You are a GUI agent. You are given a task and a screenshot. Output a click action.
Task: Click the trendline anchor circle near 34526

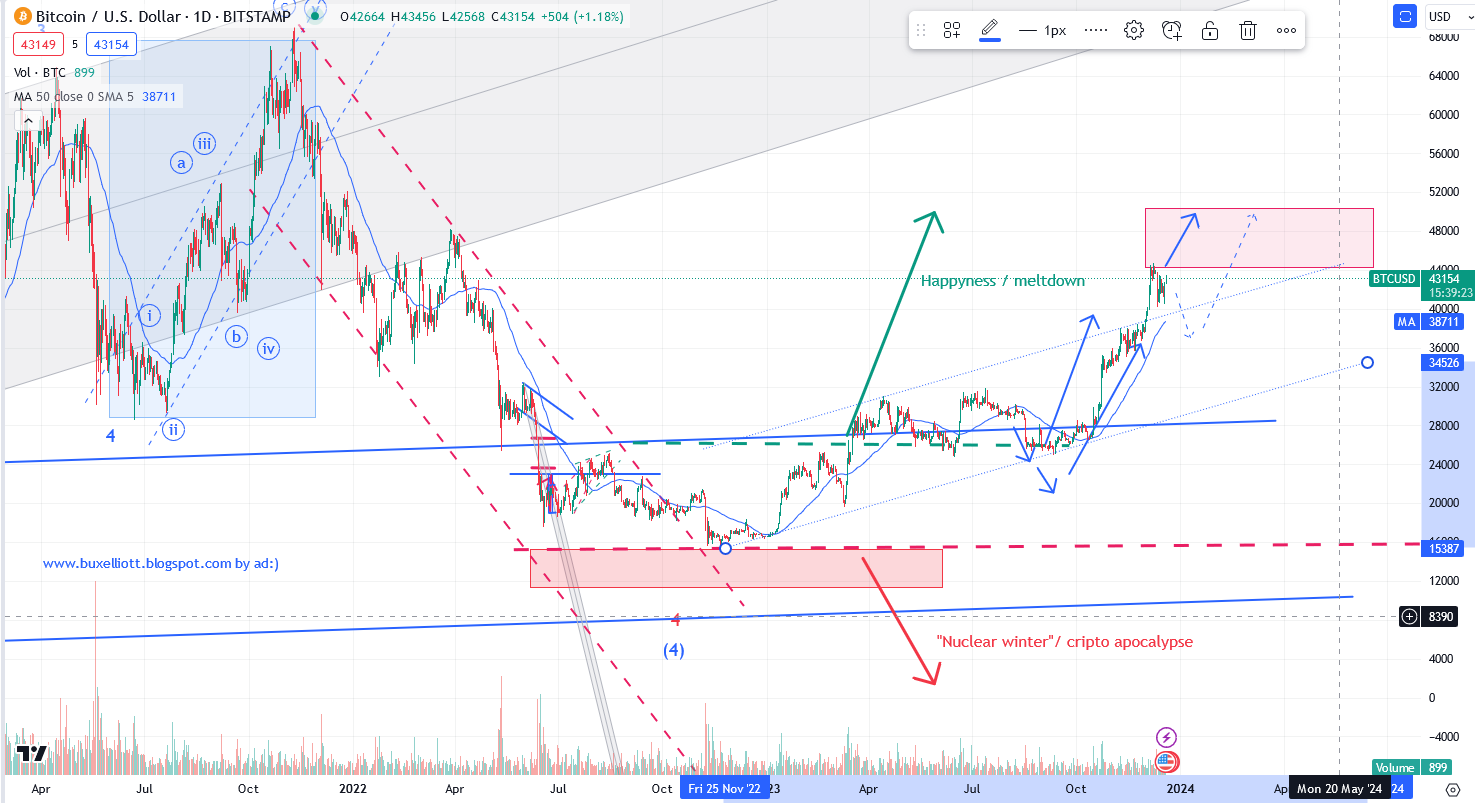pos(1367,362)
